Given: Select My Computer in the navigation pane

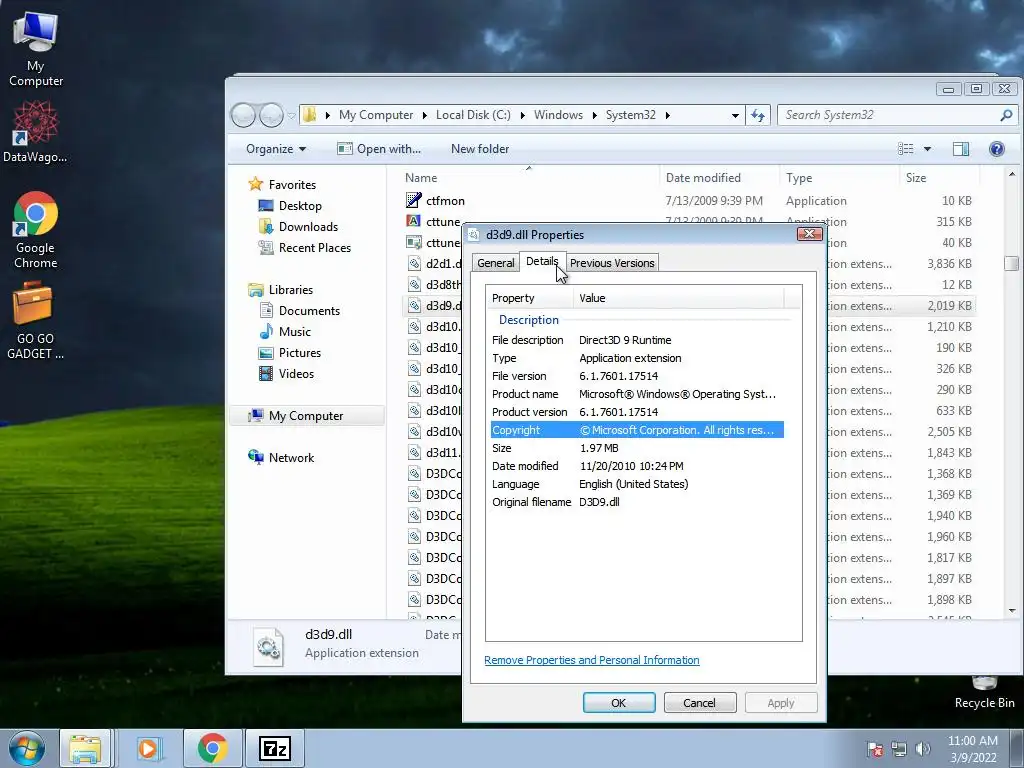Looking at the screenshot, I should pyautogui.click(x=306, y=416).
